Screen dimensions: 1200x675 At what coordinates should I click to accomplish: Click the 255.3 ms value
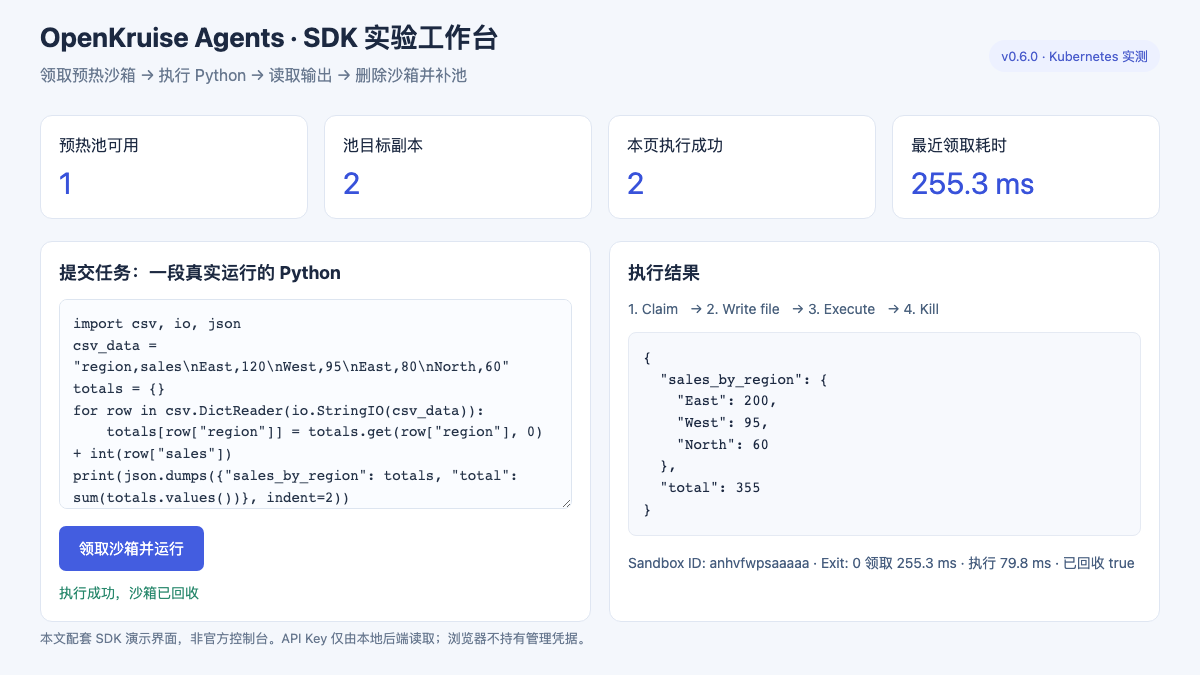click(x=972, y=183)
